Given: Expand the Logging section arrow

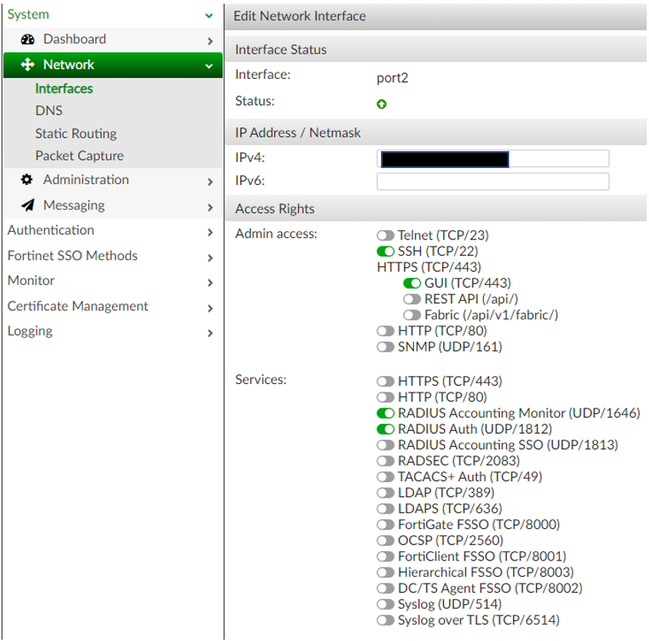Looking at the screenshot, I should 209,333.
